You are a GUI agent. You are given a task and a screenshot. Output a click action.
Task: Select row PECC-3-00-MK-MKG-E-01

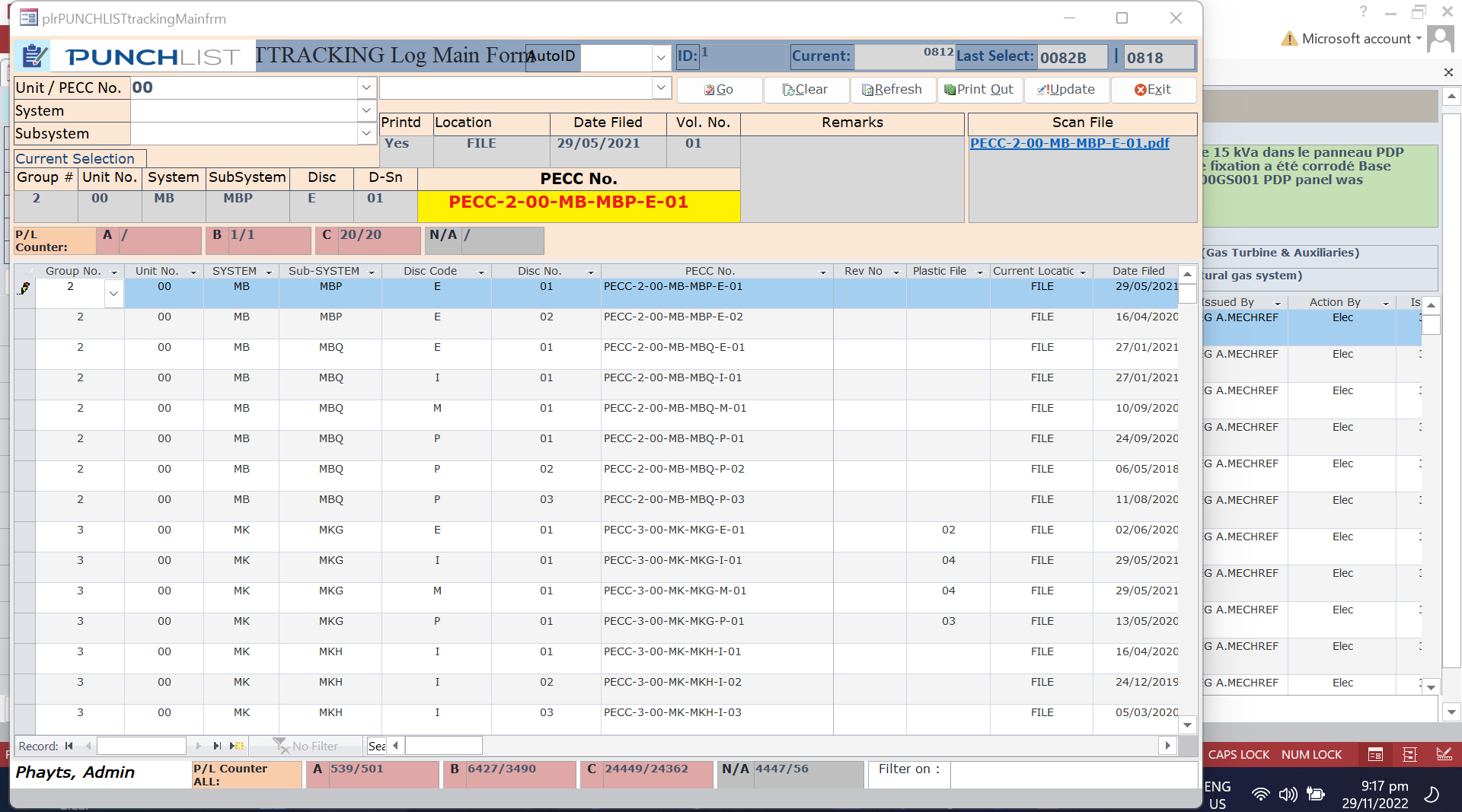[25, 537]
